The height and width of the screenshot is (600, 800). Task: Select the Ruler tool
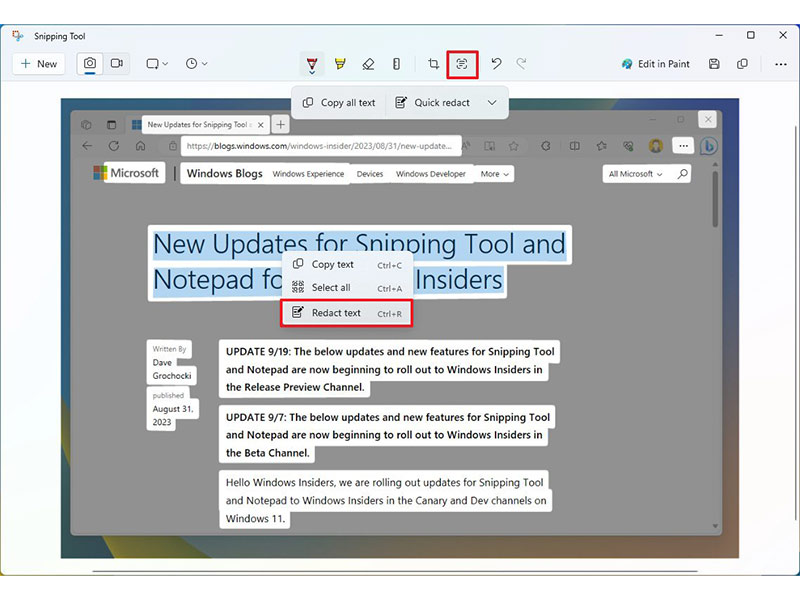coord(396,64)
